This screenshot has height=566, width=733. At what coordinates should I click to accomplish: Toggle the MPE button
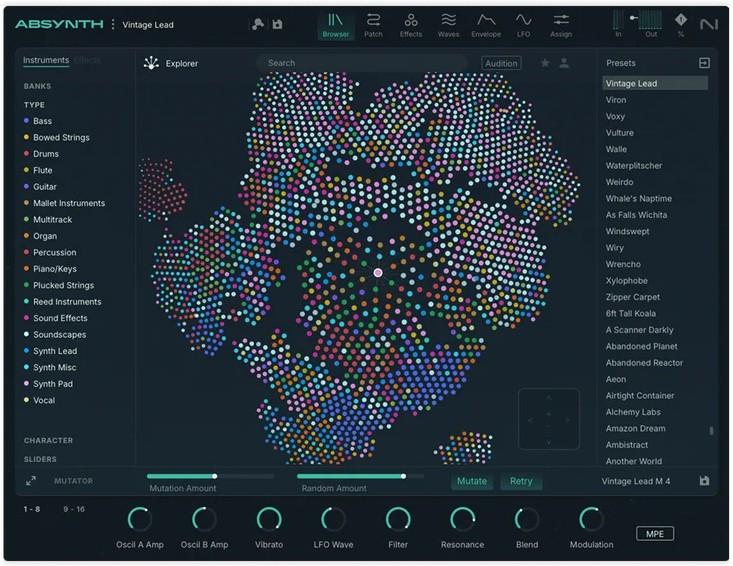(x=654, y=534)
